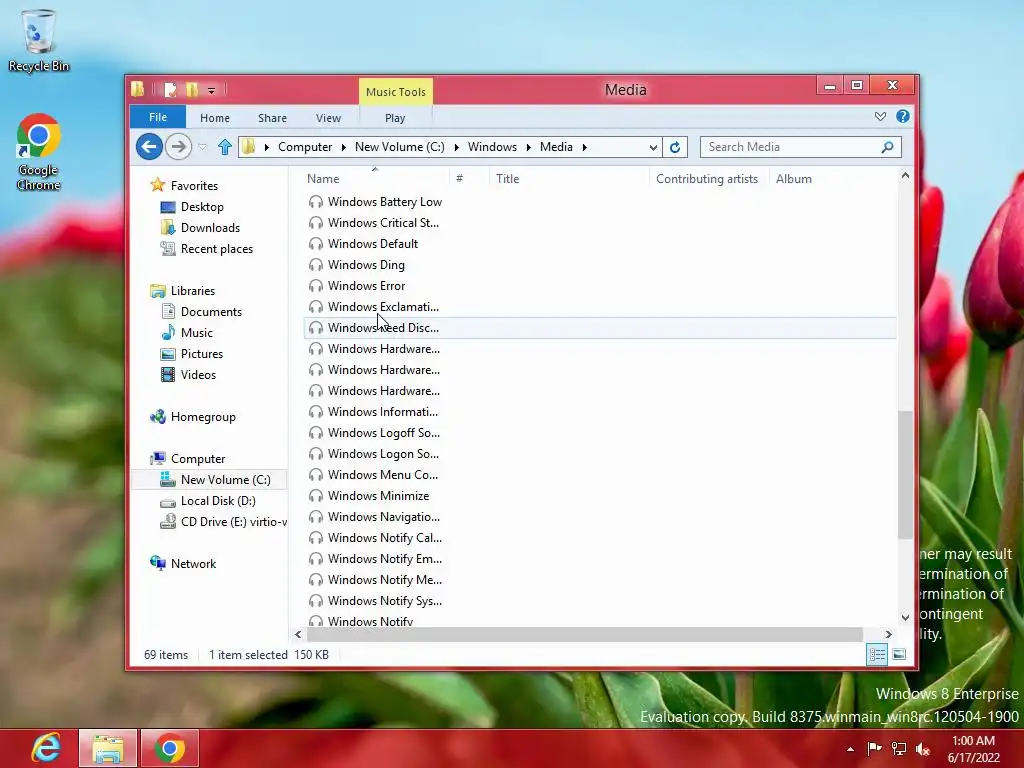
Task: Select the Windows Battery Low file
Action: point(385,202)
